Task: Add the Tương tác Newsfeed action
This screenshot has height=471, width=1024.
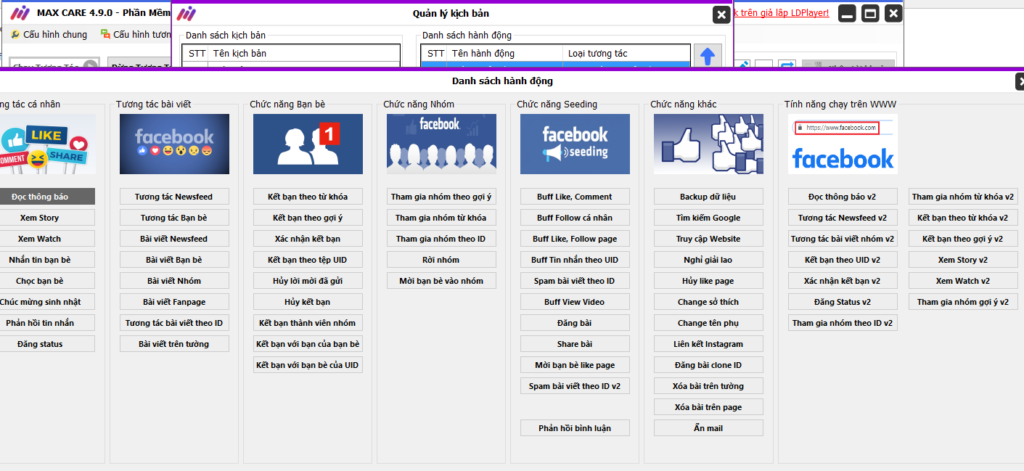Action: [x=174, y=196]
